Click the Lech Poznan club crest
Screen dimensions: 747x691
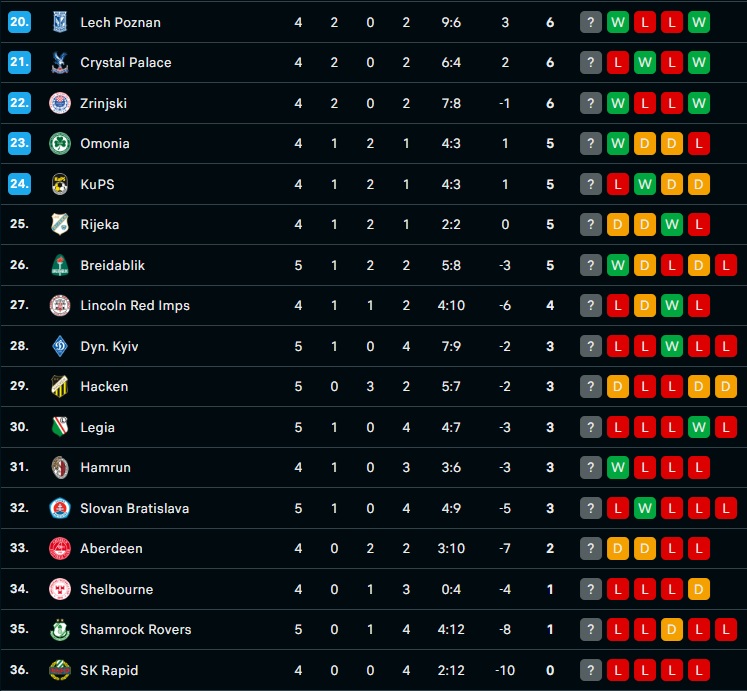pyautogui.click(x=60, y=22)
